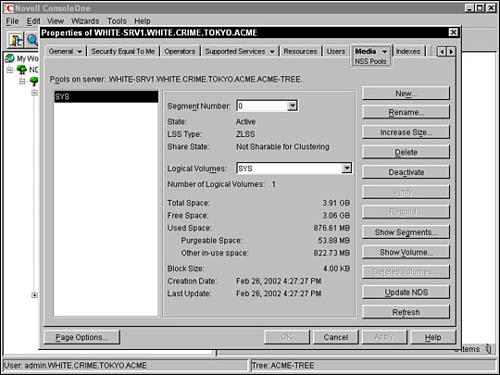Open the Edit menu

(33, 21)
